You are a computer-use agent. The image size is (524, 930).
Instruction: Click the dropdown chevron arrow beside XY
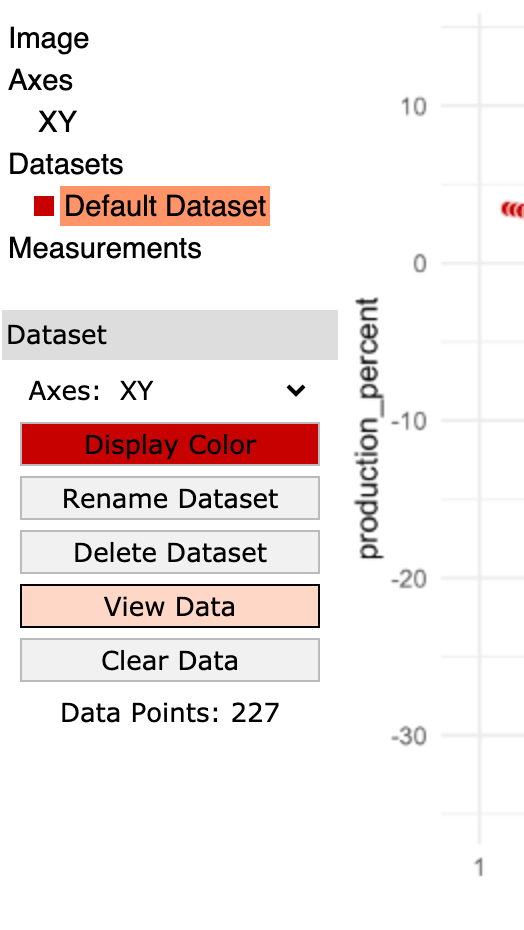(x=296, y=391)
